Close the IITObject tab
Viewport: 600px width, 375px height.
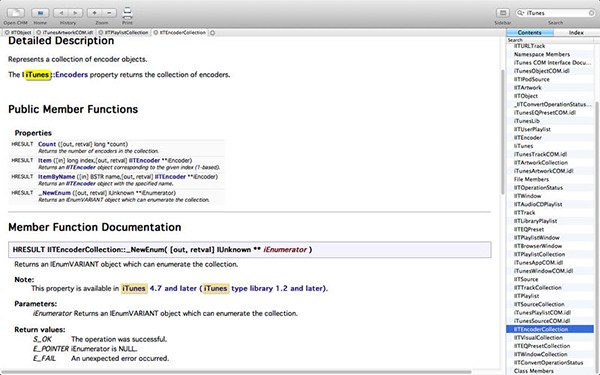coord(7,33)
